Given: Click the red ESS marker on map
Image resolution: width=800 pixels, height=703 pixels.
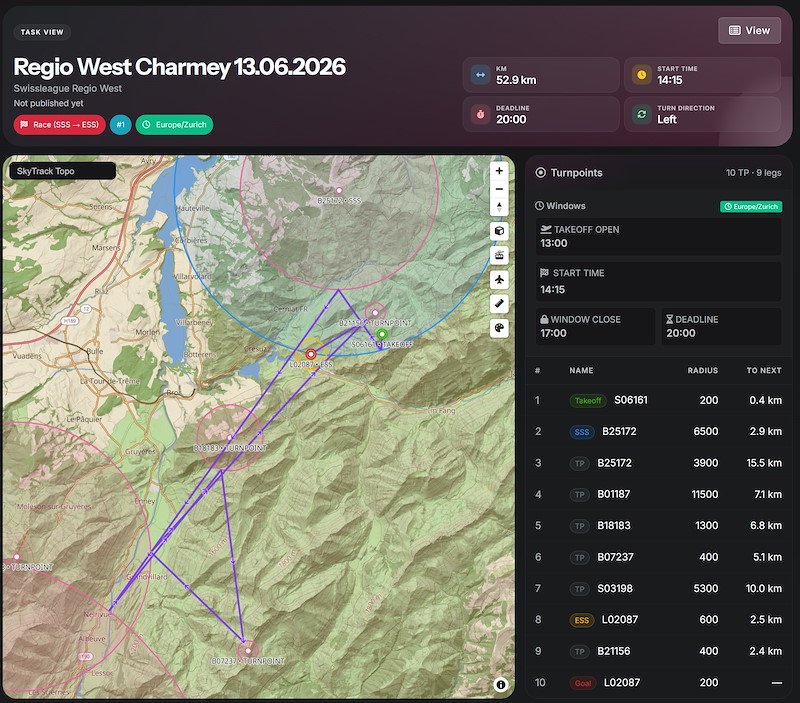Looking at the screenshot, I should point(311,354).
